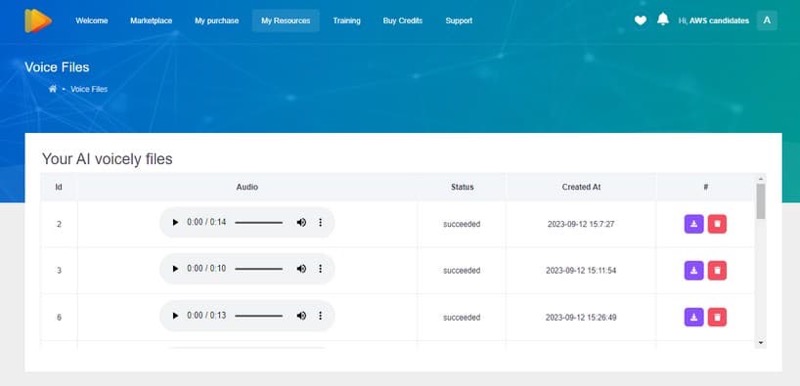Open the Training menu item
The image size is (800, 386).
click(x=347, y=21)
